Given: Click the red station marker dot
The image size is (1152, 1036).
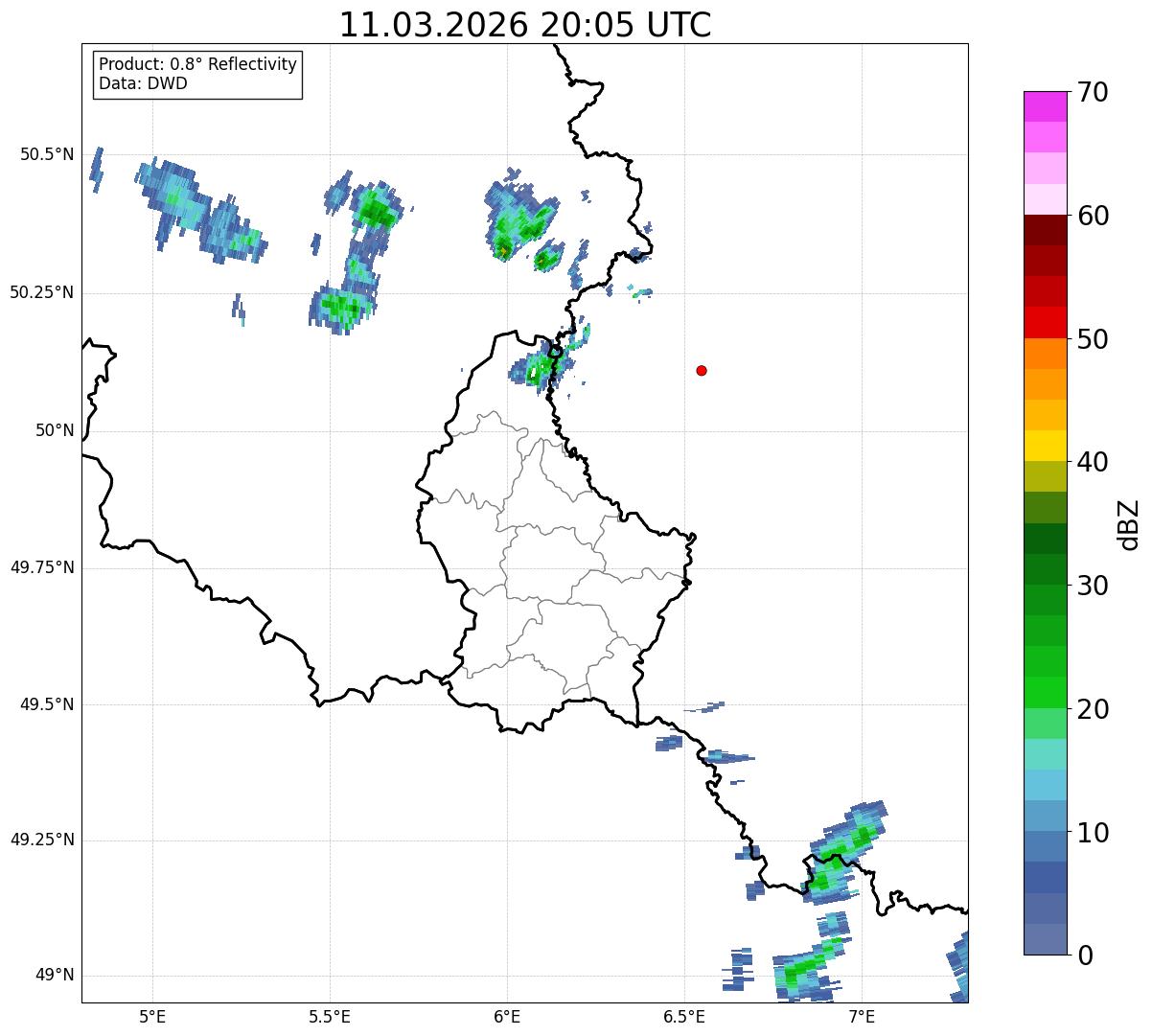Looking at the screenshot, I should pos(702,370).
